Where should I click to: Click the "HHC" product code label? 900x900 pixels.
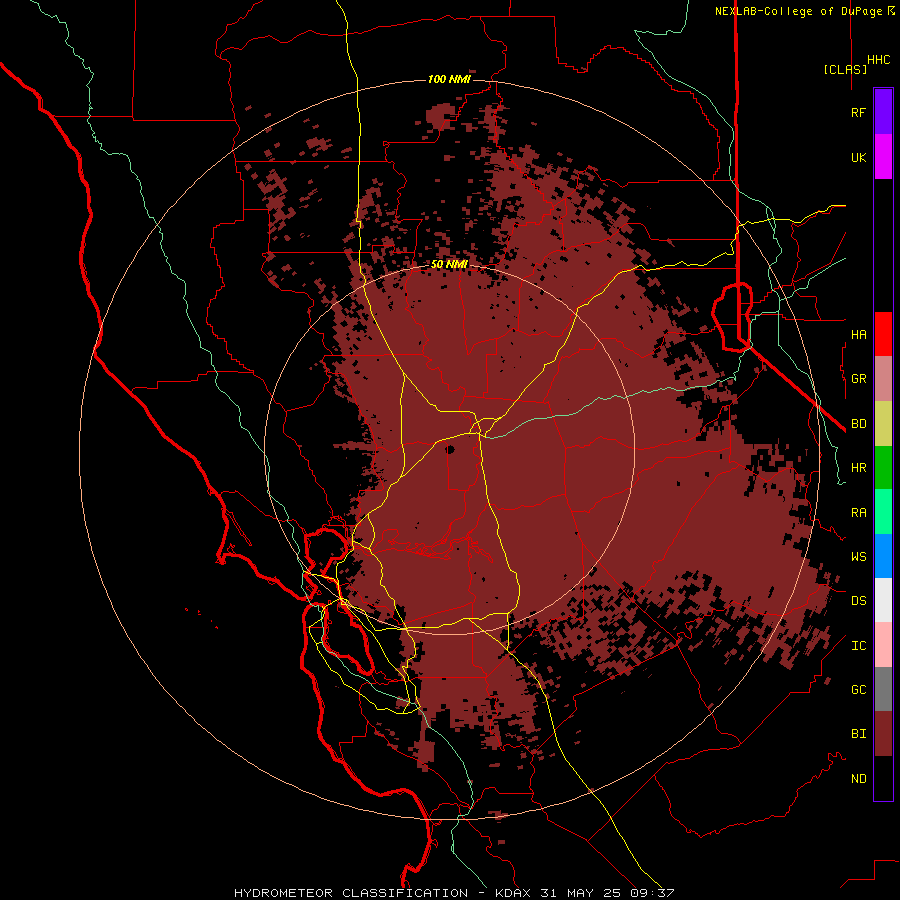coord(878,60)
